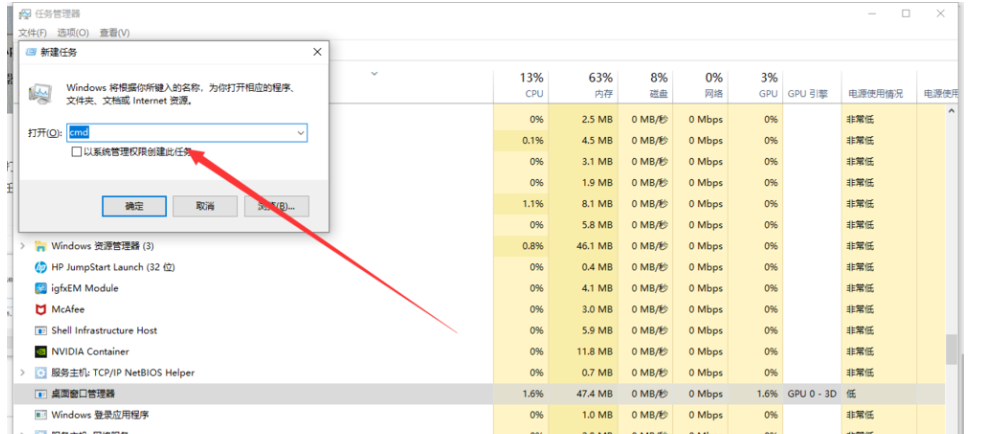
Task: Click the Windows 资源管理器 folder icon
Action: coord(41,246)
